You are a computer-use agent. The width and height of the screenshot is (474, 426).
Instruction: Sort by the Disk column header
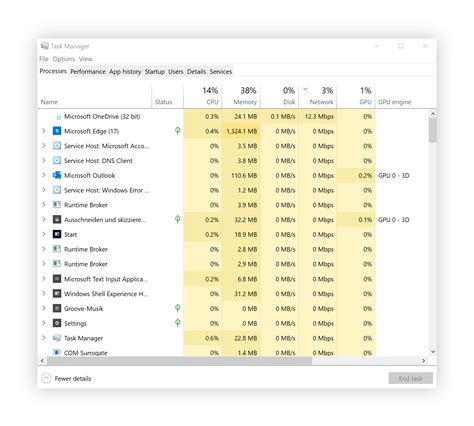[x=279, y=96]
